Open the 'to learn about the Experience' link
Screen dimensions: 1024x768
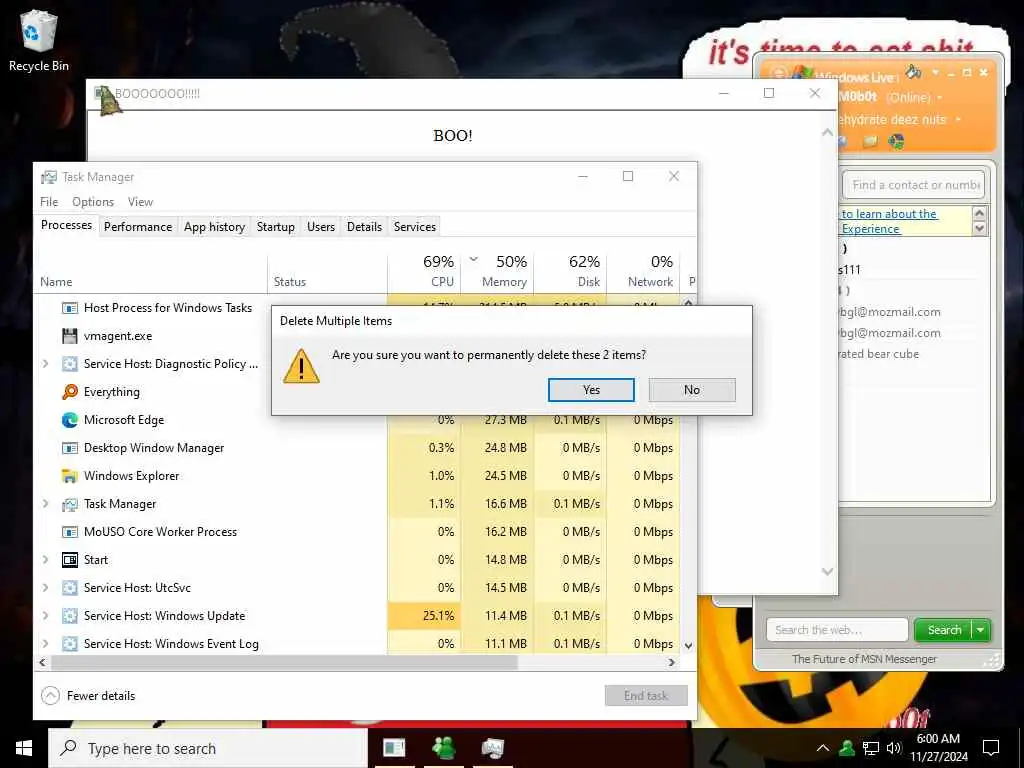pyautogui.click(x=889, y=221)
